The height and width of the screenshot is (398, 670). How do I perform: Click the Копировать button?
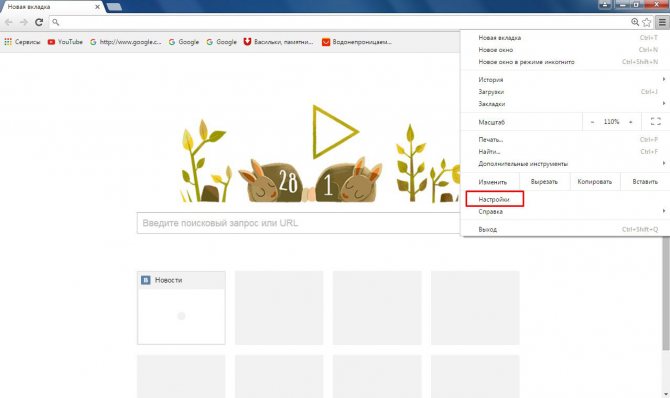coord(595,182)
